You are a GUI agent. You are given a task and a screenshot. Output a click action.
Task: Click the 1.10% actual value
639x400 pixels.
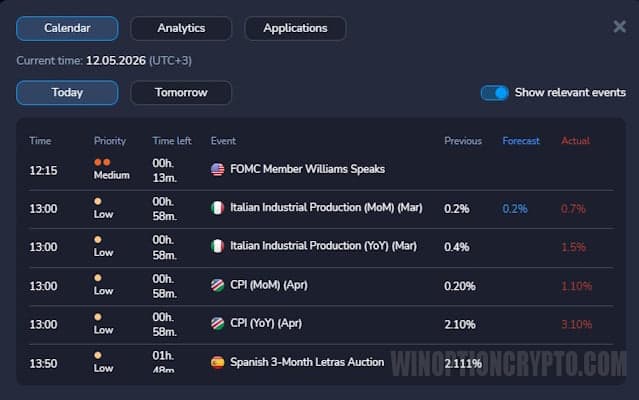[576, 286]
